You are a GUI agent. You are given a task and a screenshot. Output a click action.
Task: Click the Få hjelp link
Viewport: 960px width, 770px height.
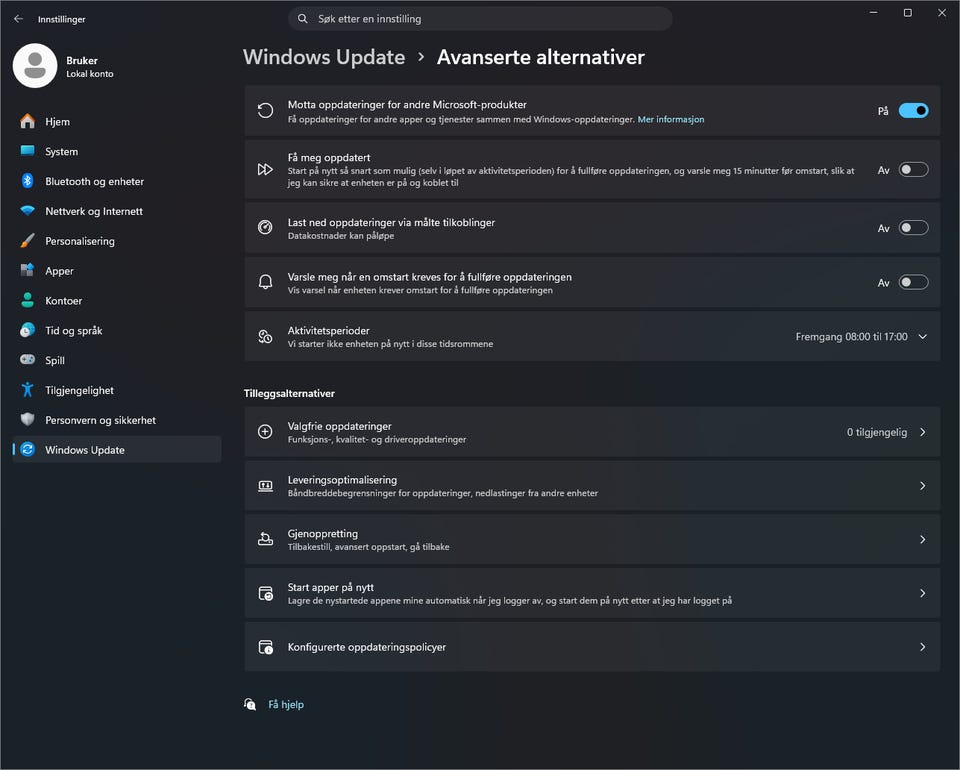(x=286, y=705)
